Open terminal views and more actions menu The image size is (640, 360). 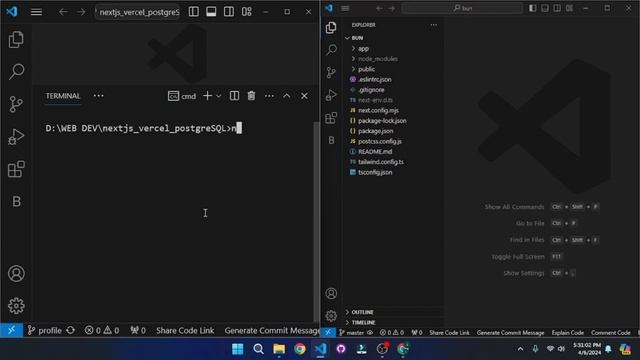tap(269, 96)
